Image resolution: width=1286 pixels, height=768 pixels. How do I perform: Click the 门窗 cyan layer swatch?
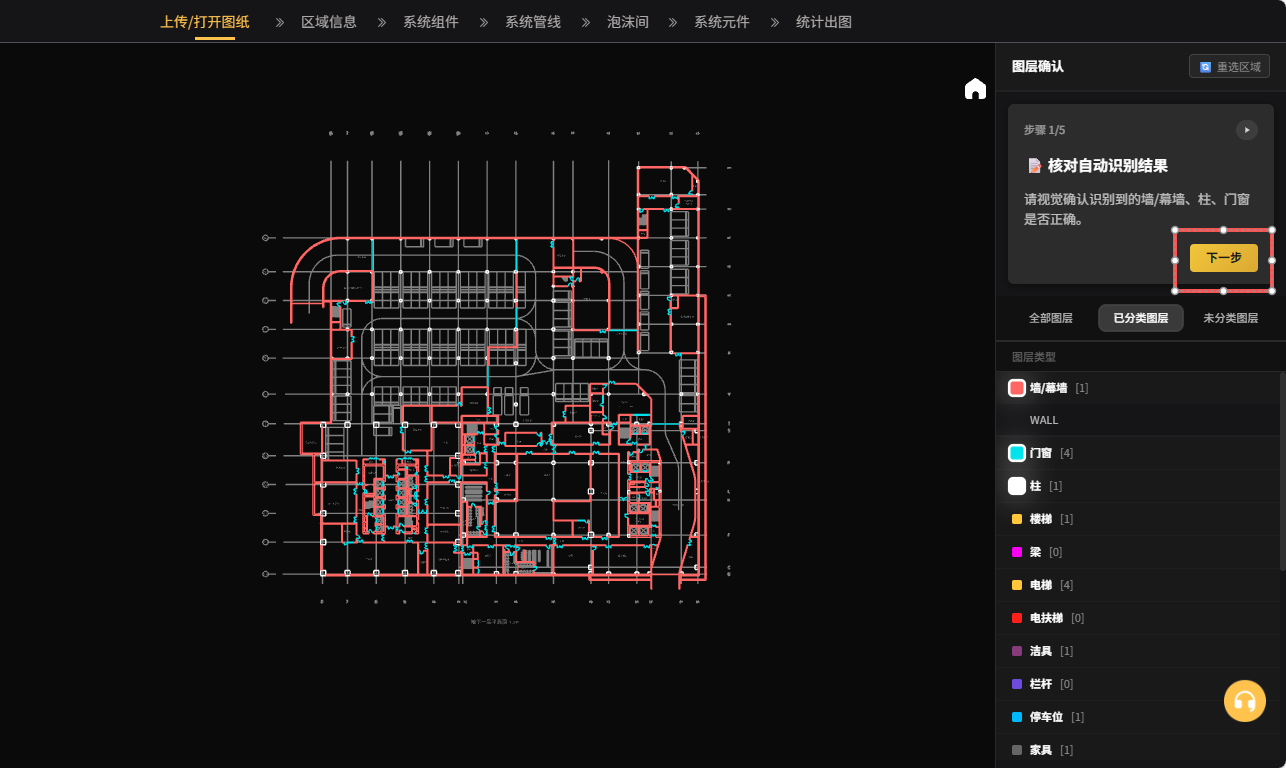[x=1017, y=453]
